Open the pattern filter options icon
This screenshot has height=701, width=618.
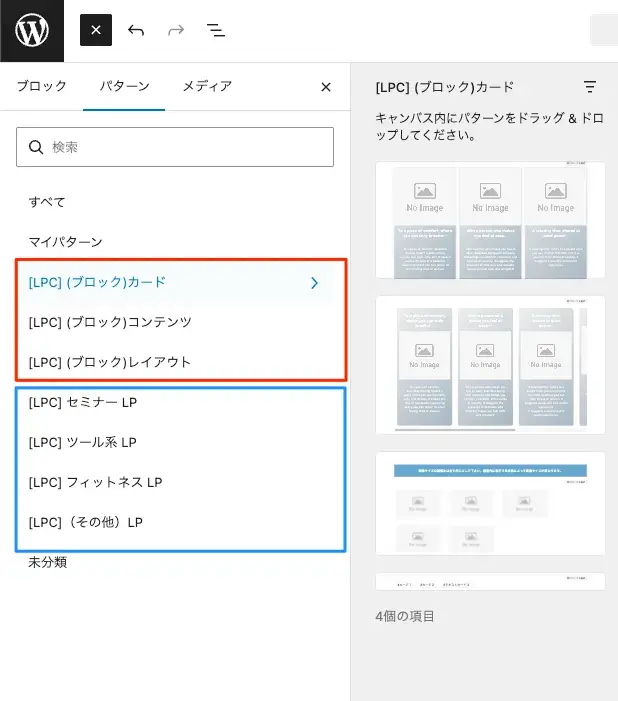click(590, 87)
